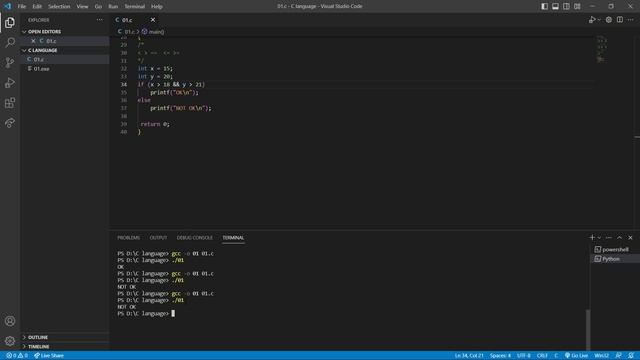640x360 pixels.
Task: Open the Accounts icon in activity bar
Action: 10,321
